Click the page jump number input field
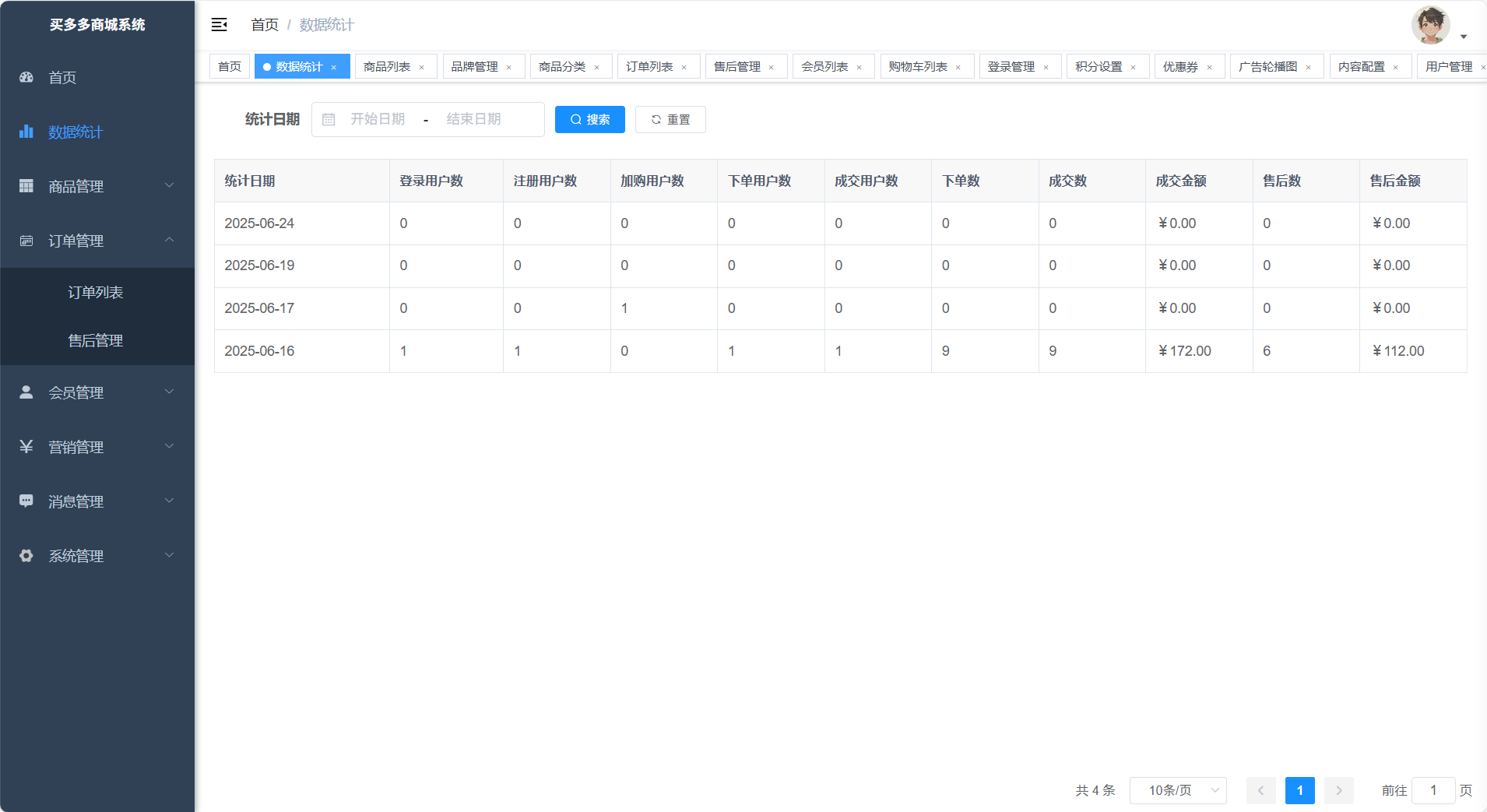This screenshot has height=812, width=1487. 1433,790
